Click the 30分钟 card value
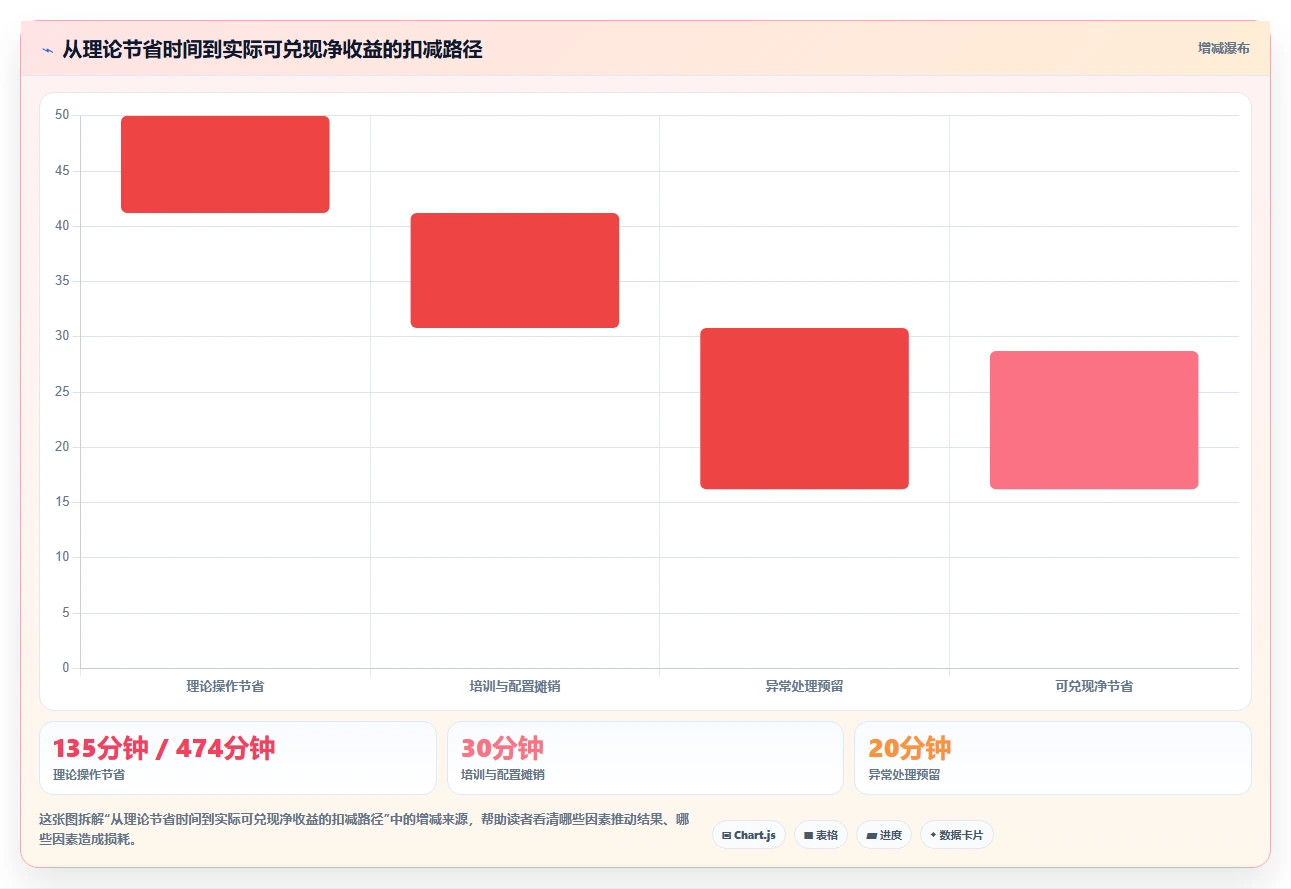 click(502, 748)
